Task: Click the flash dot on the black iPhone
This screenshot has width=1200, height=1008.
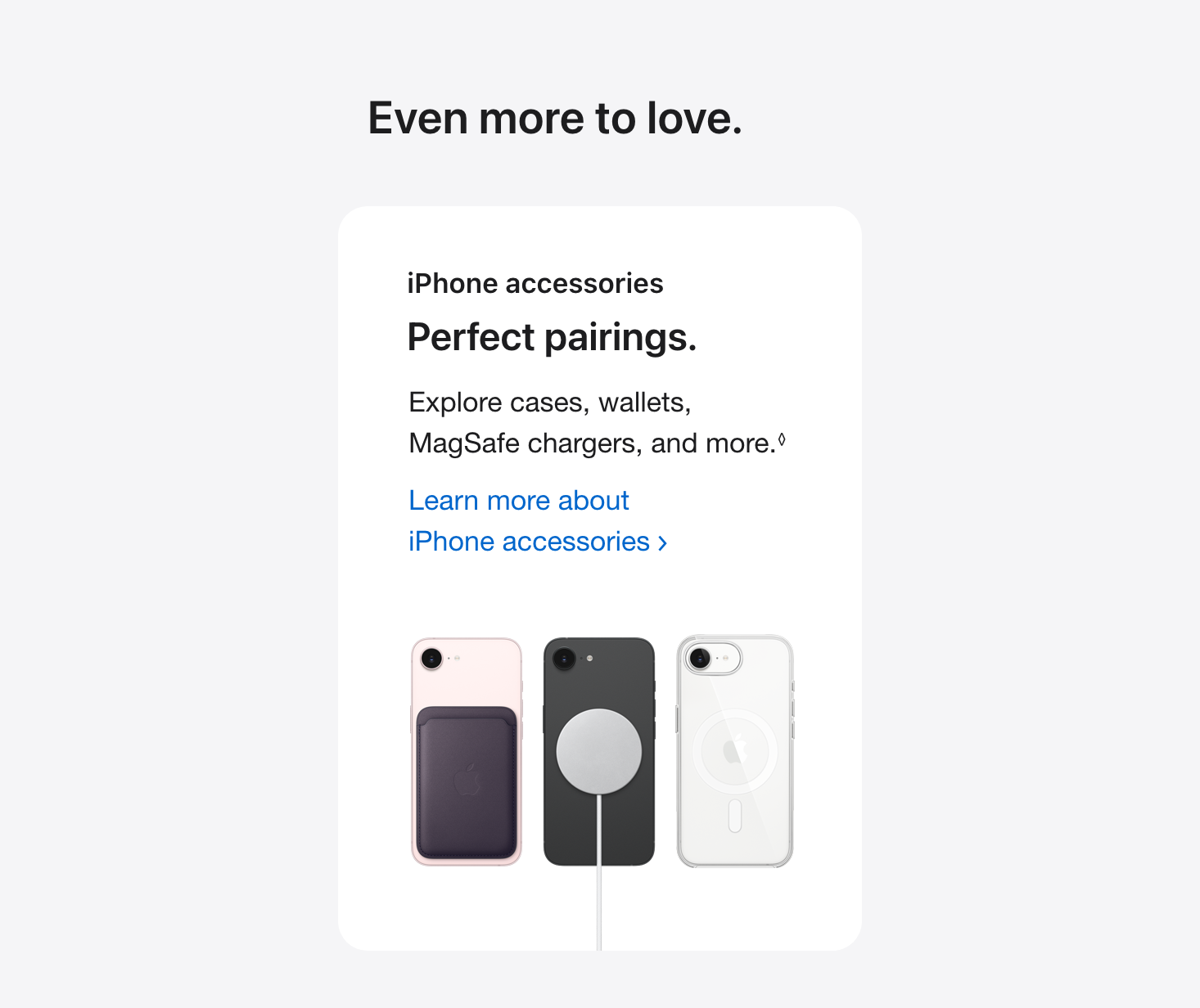Action: pyautogui.click(x=590, y=658)
